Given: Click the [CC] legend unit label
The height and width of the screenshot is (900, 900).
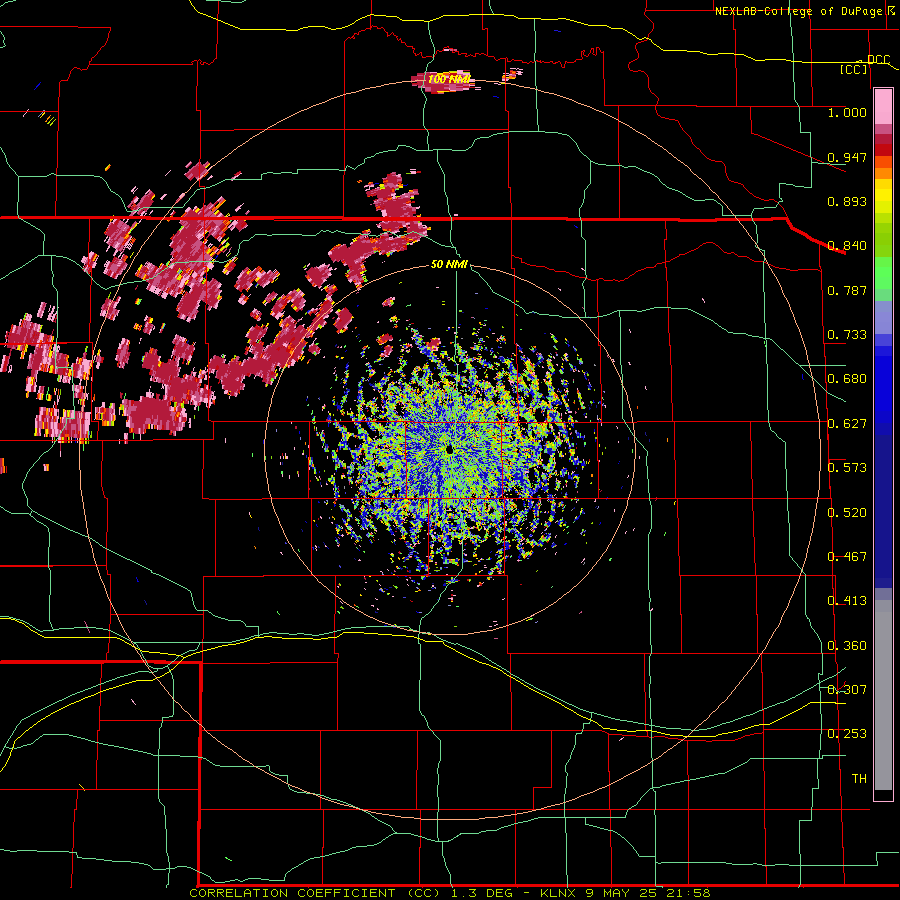Looking at the screenshot, I should 854,69.
